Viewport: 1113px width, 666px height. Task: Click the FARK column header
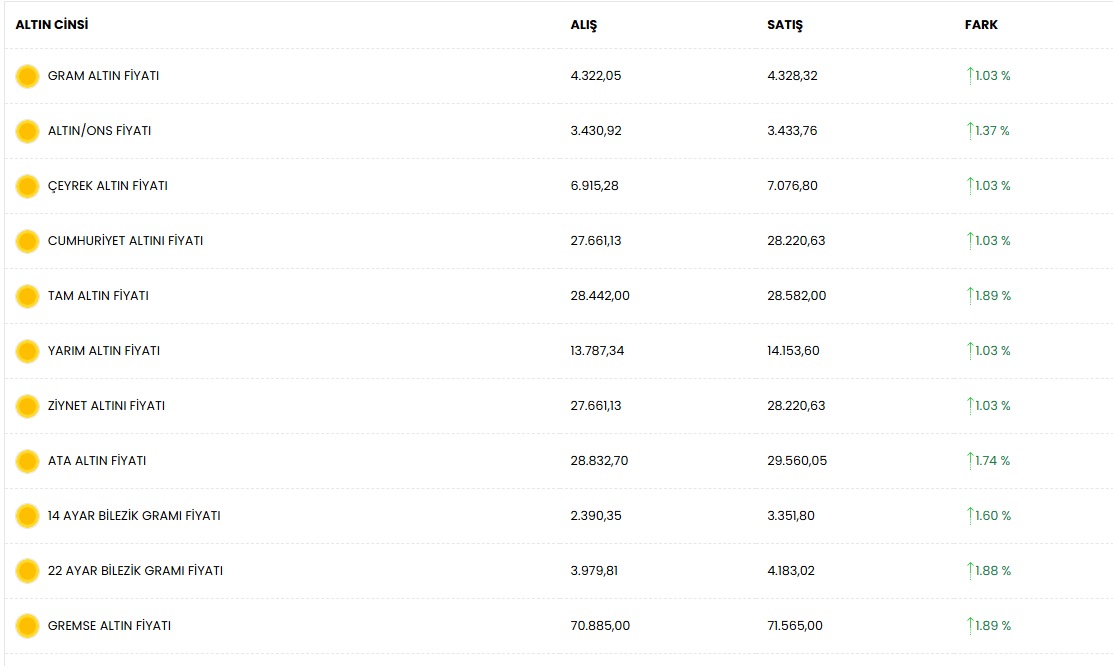pyautogui.click(x=981, y=25)
